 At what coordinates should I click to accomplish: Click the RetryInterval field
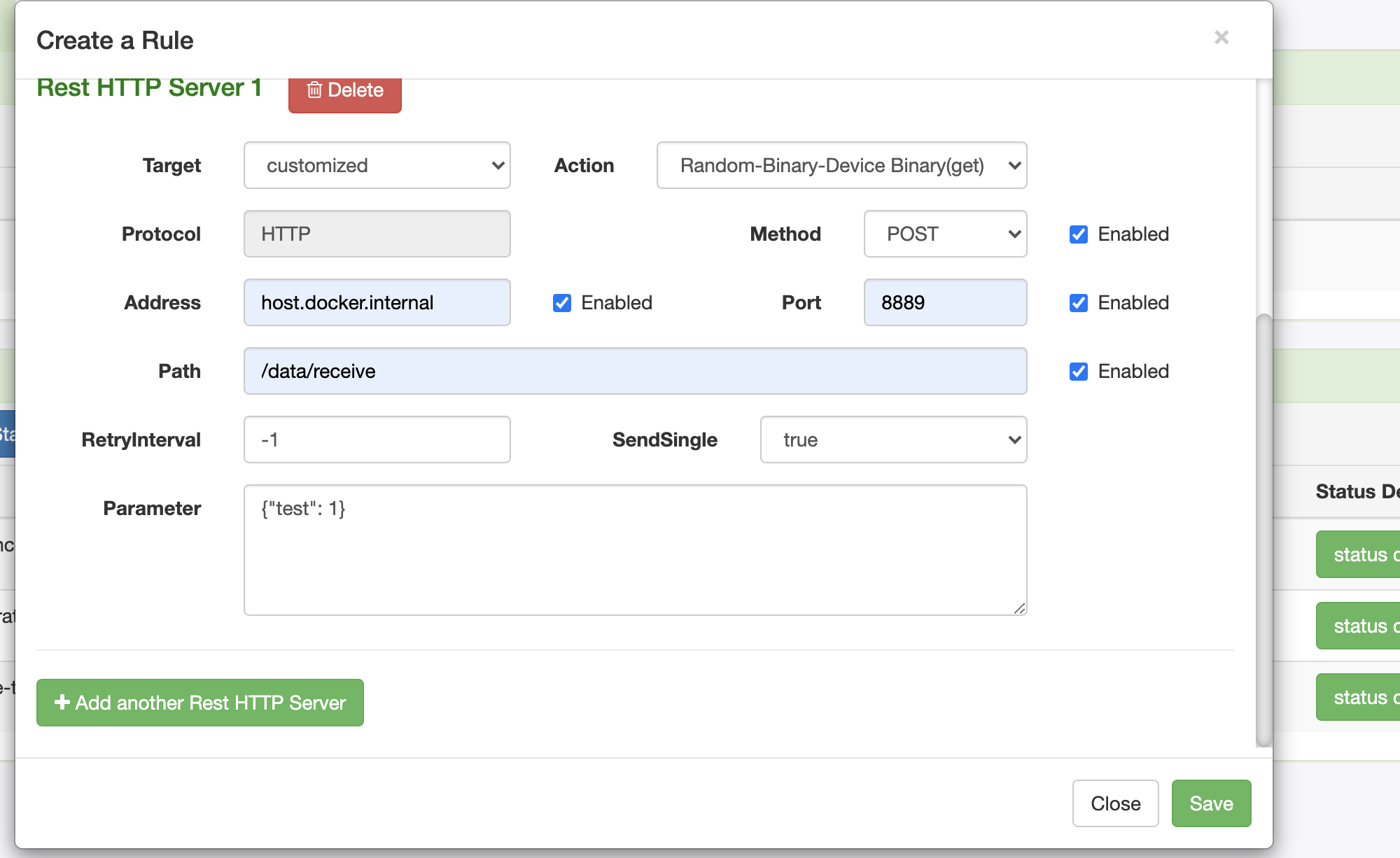[377, 439]
